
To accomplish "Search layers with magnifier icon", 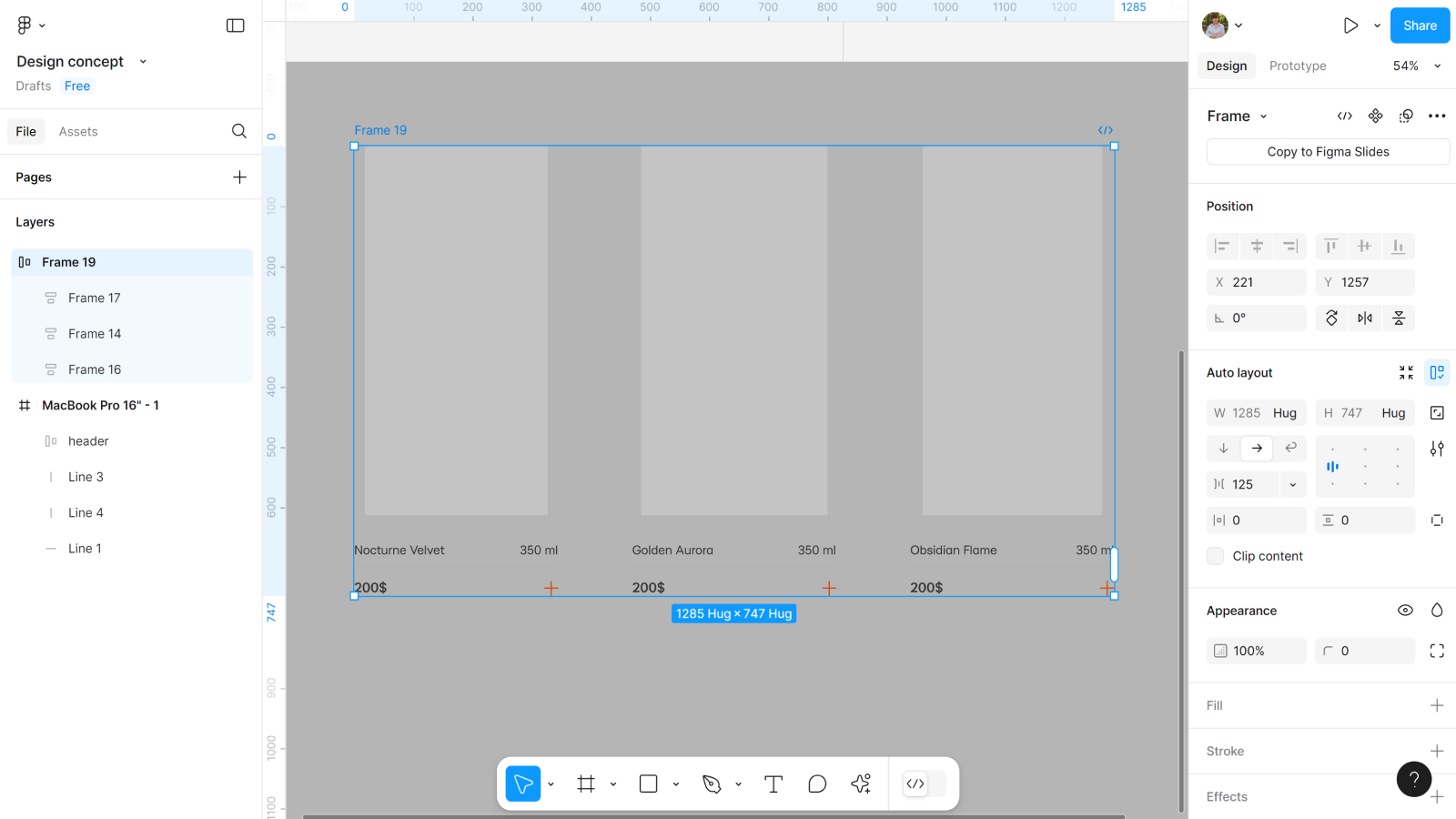I will tap(238, 131).
